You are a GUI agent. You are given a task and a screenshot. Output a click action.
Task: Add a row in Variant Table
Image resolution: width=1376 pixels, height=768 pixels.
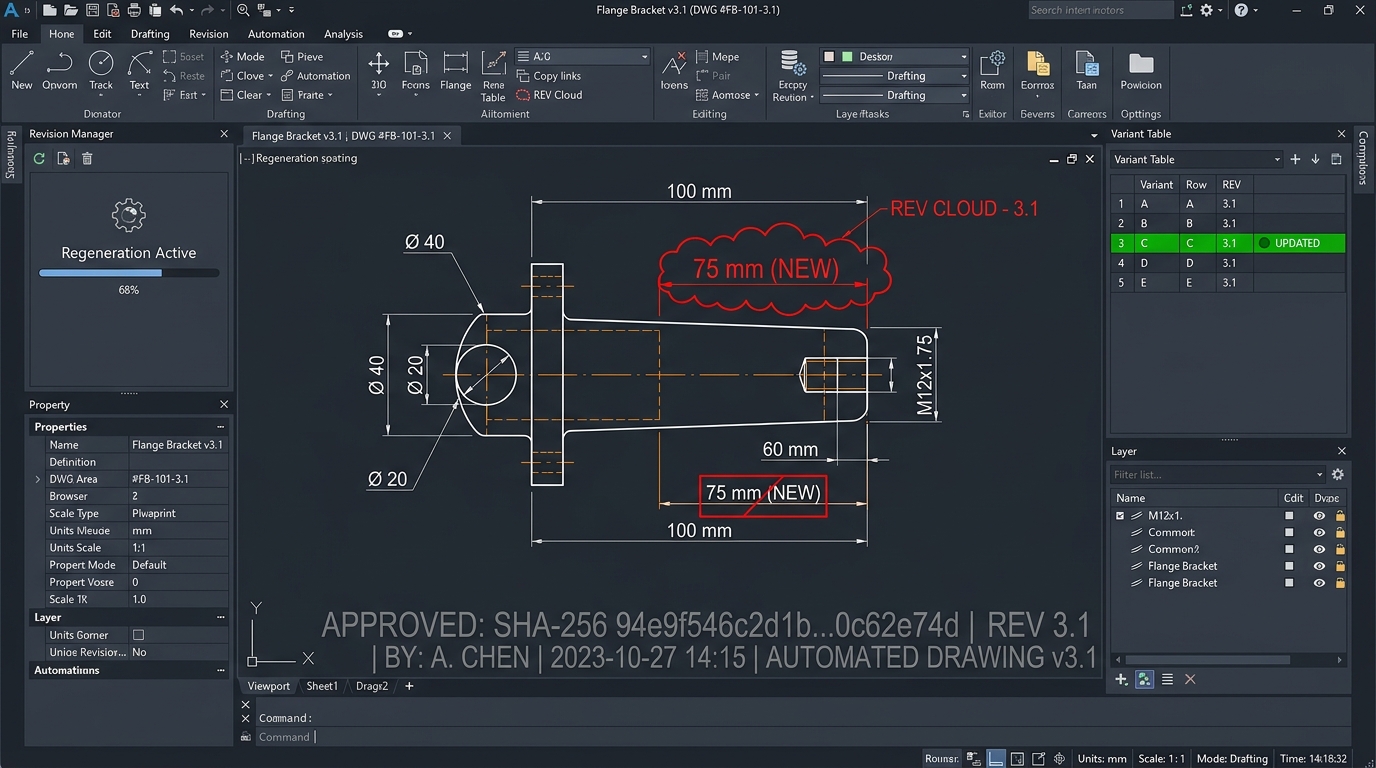pos(1295,159)
